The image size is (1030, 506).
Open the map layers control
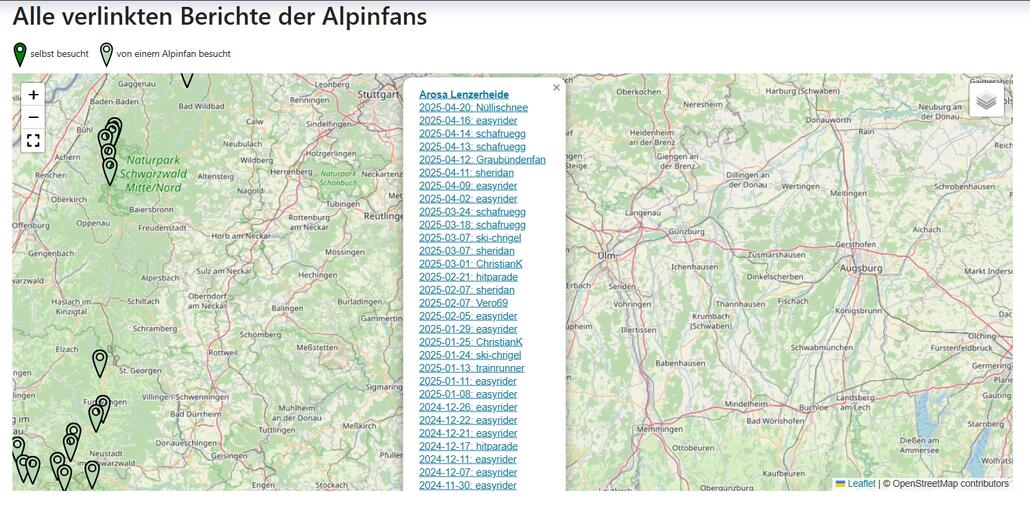986,100
